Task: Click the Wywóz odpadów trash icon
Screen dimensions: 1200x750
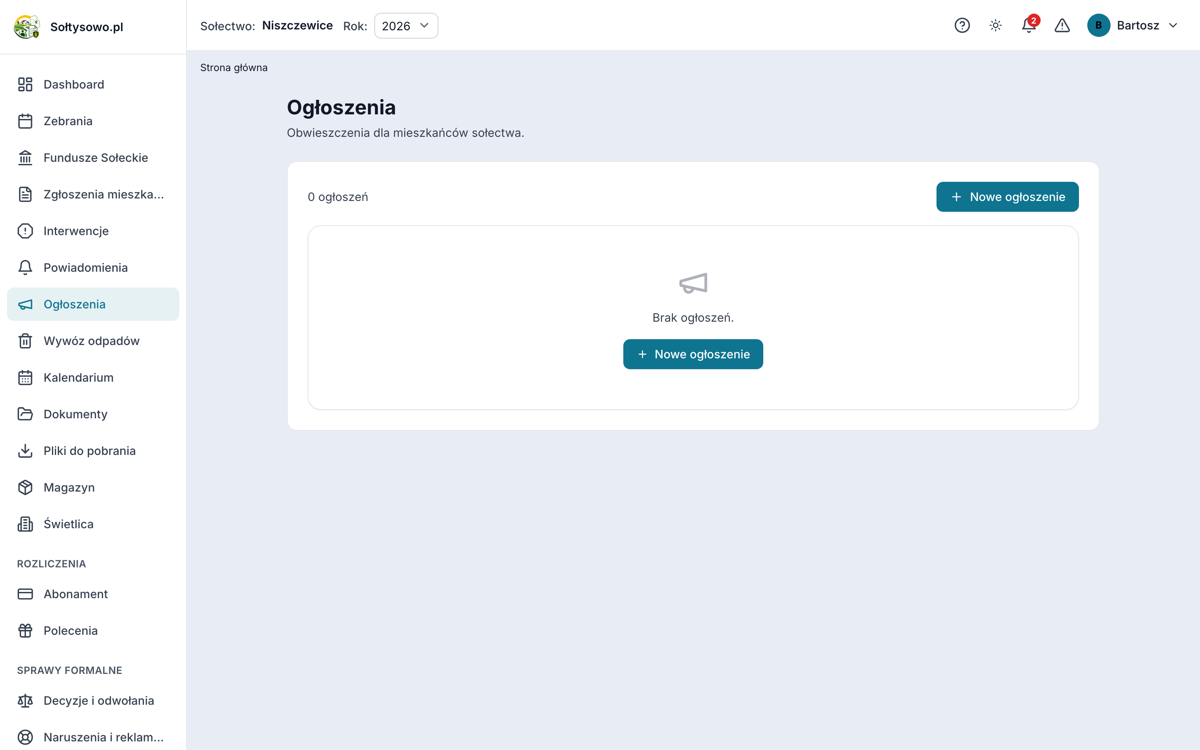Action: tap(25, 341)
